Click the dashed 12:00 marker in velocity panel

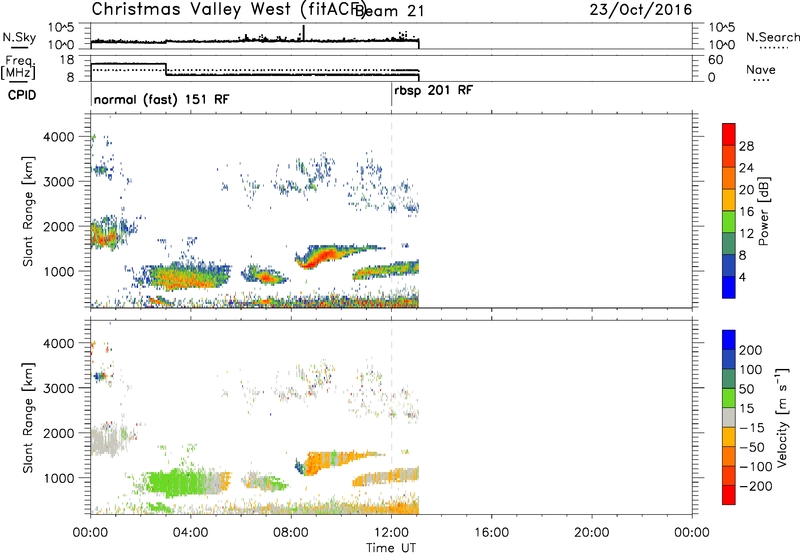[x=391, y=417]
